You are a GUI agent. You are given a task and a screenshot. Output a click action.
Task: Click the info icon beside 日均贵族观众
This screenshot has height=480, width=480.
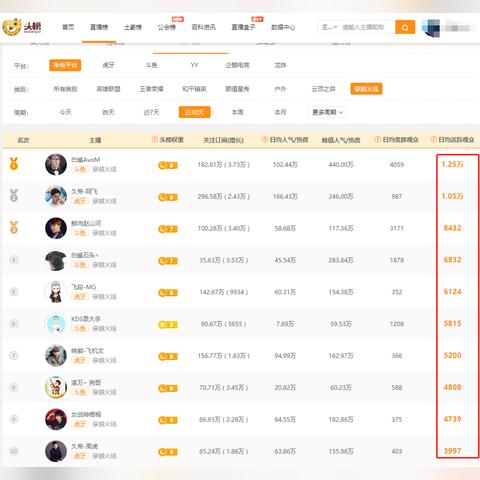[378, 139]
